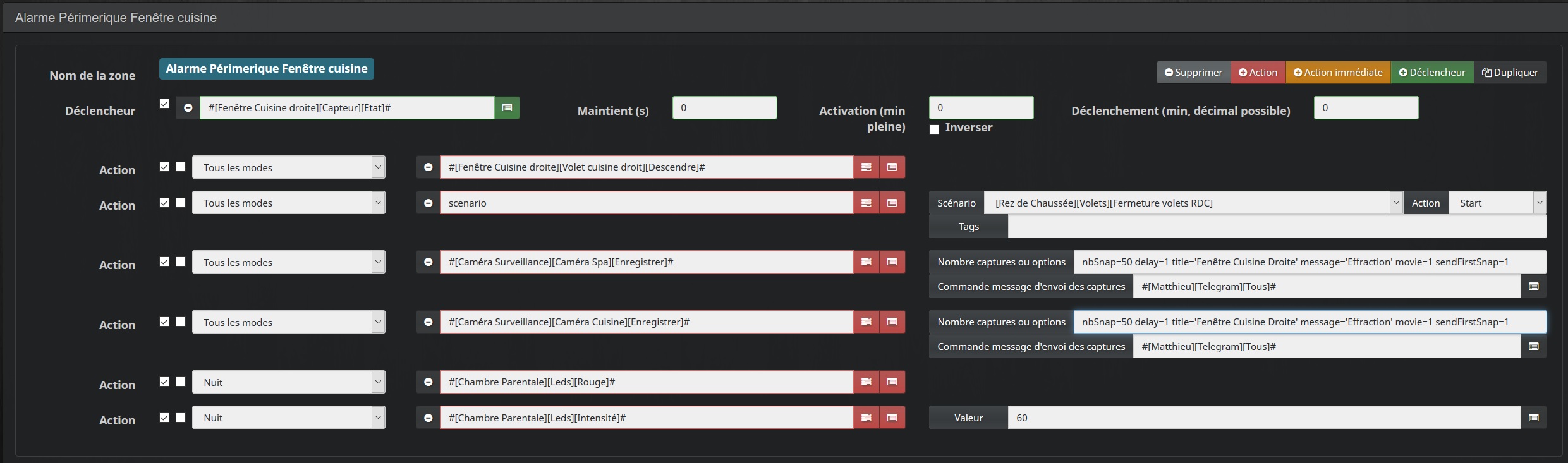Open command picker icon beside Caméra Spa Telegram message field
This screenshot has height=463, width=1568.
pos(1534,287)
